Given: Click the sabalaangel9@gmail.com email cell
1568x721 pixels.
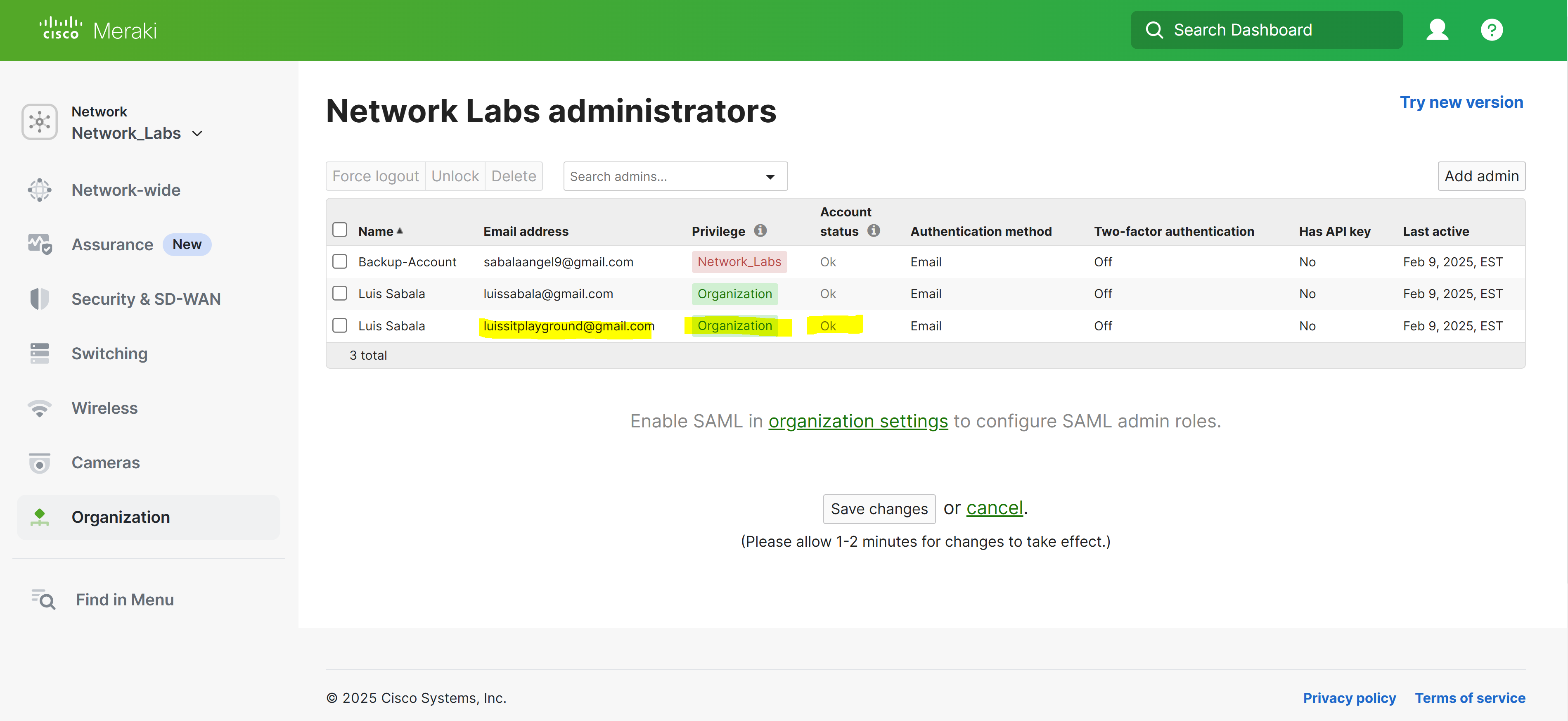Looking at the screenshot, I should point(558,262).
